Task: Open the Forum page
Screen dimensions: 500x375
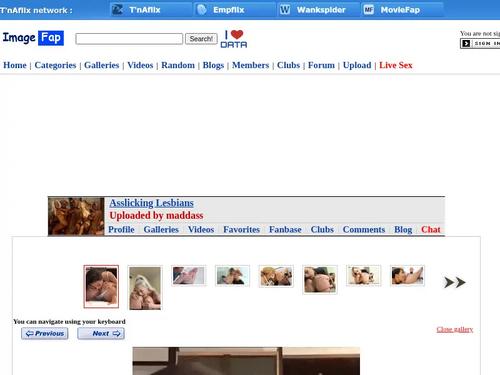Action: (321, 65)
